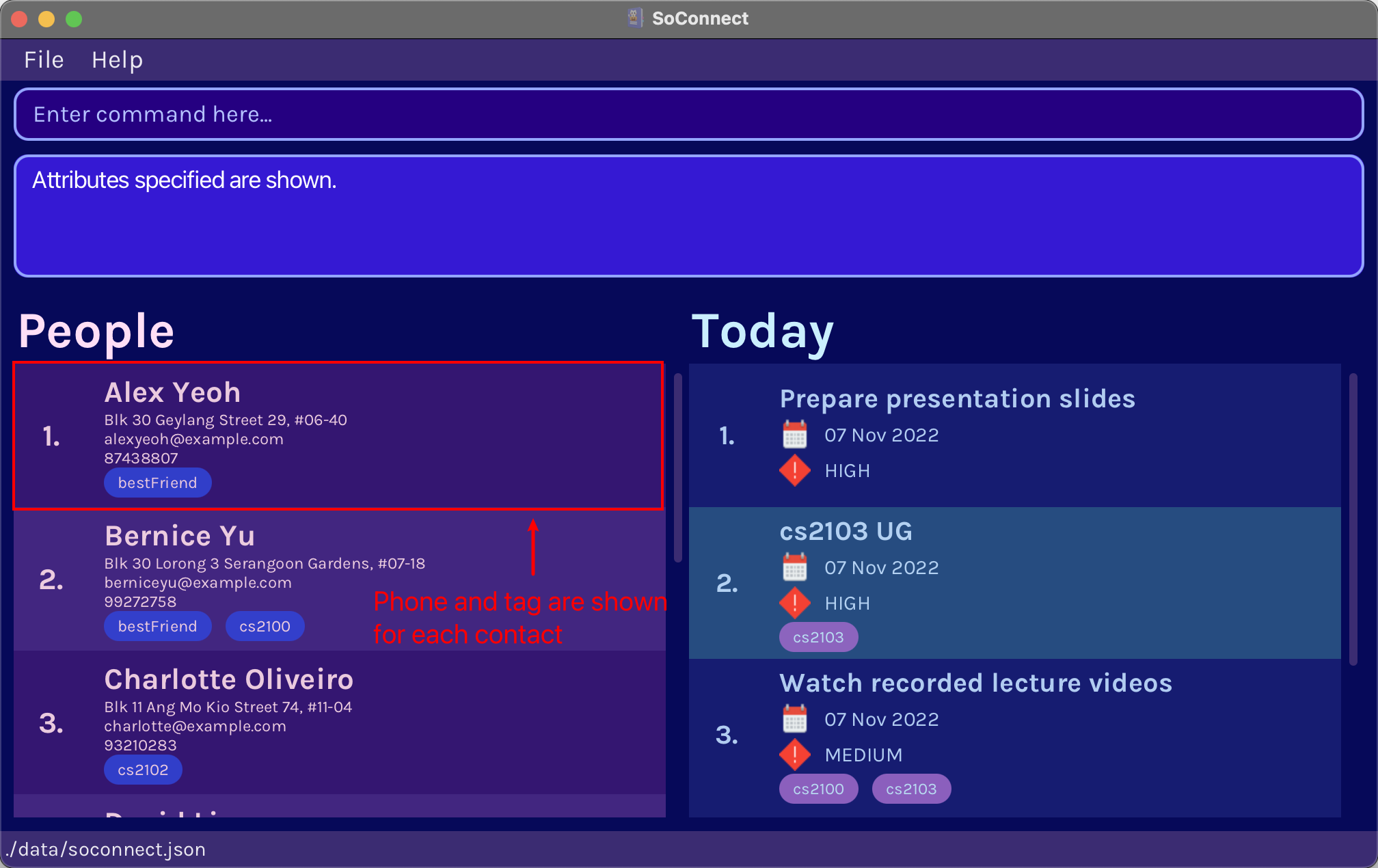This screenshot has height=868, width=1378.
Task: Click the cs2100 tag under Bernice Yu
Action: tap(265, 626)
